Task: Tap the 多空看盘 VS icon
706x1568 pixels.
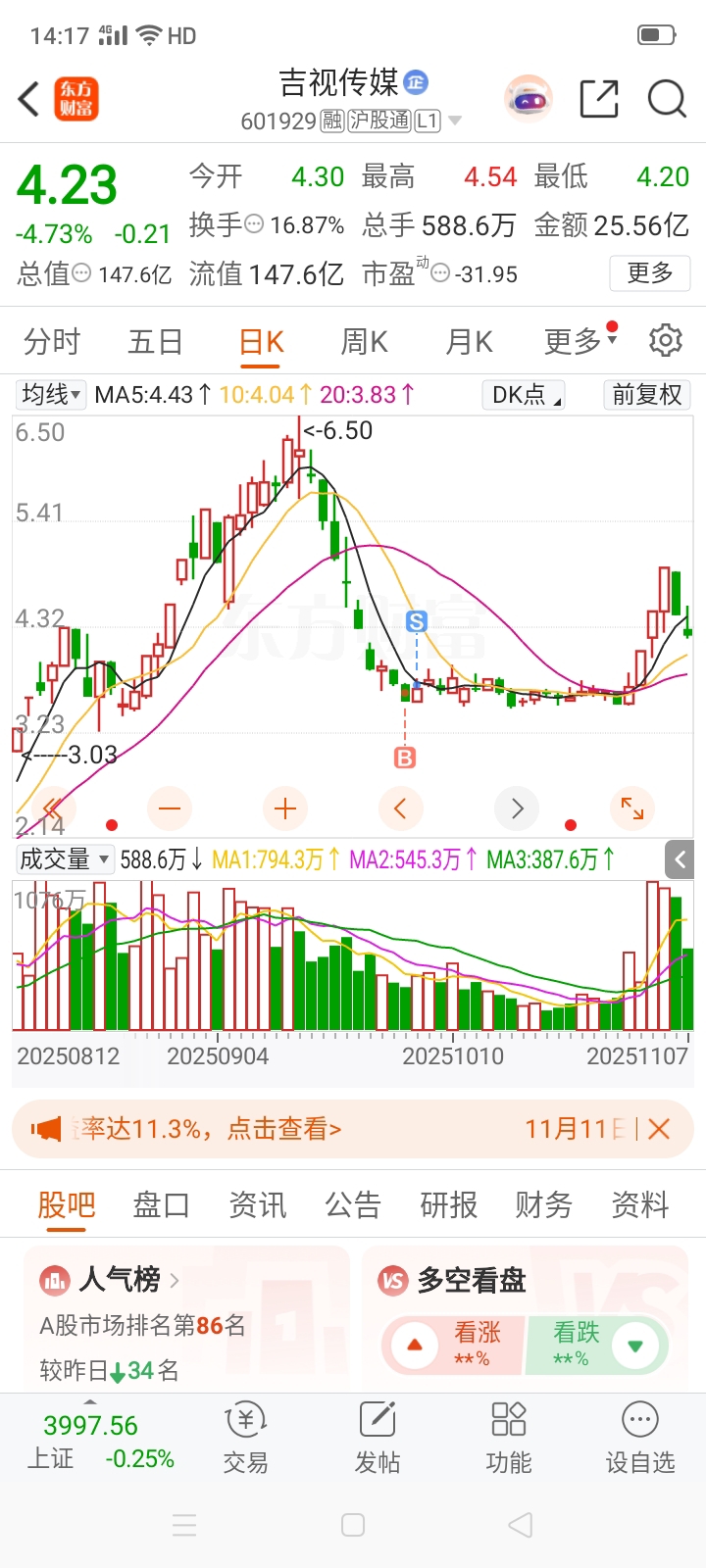Action: pyautogui.click(x=393, y=1280)
